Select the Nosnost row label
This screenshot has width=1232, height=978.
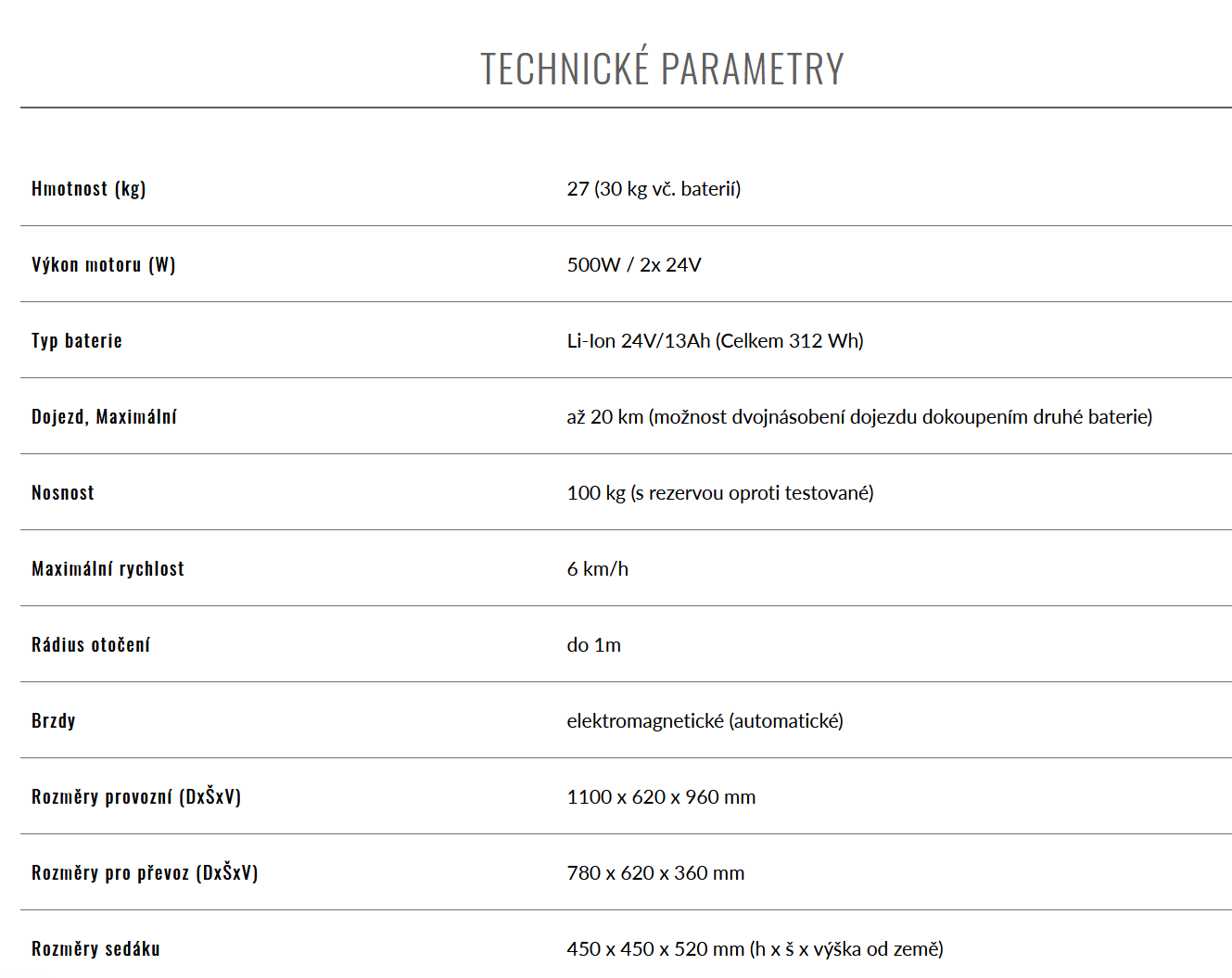pos(63,492)
